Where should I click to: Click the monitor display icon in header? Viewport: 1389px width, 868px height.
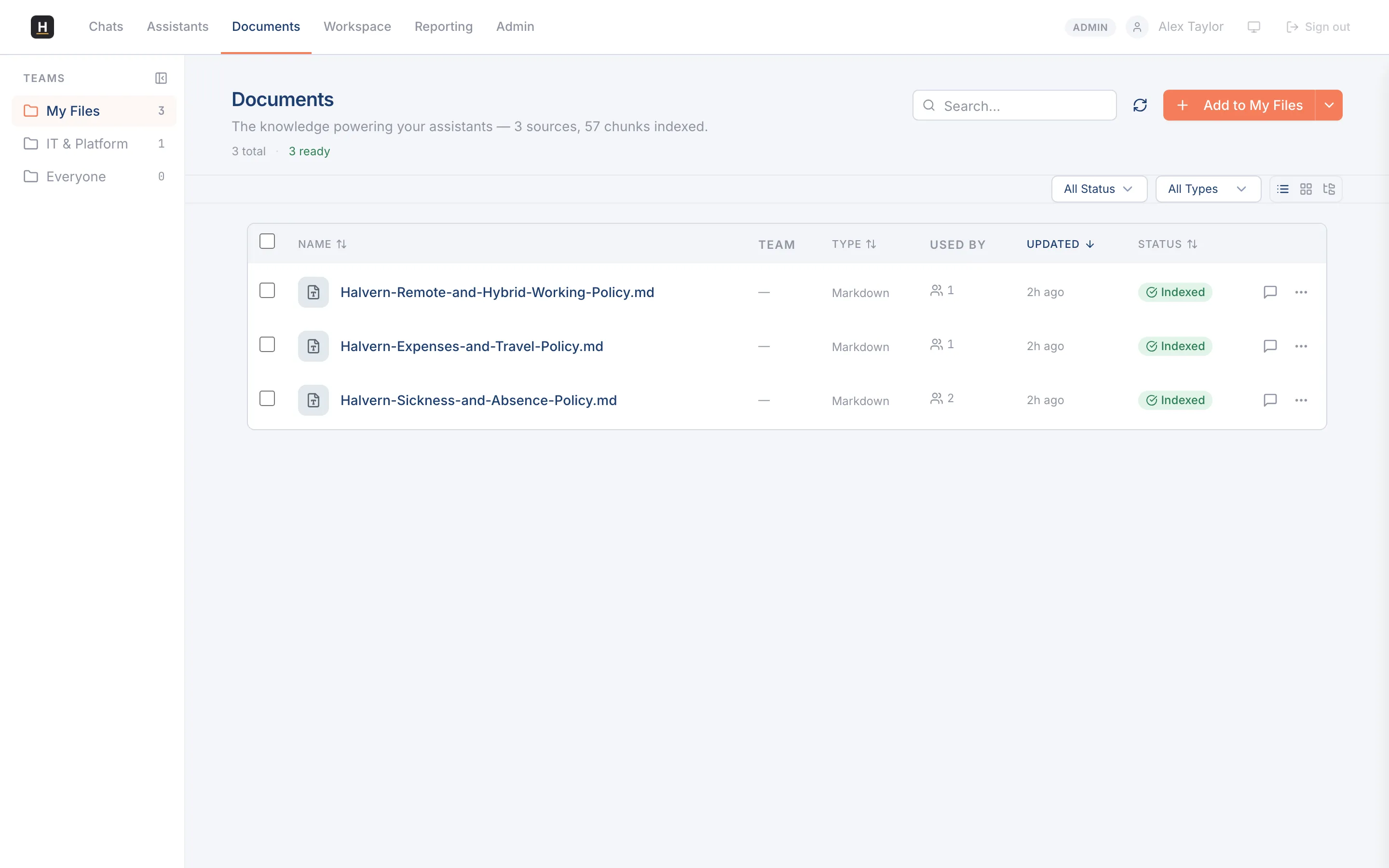[x=1254, y=27]
